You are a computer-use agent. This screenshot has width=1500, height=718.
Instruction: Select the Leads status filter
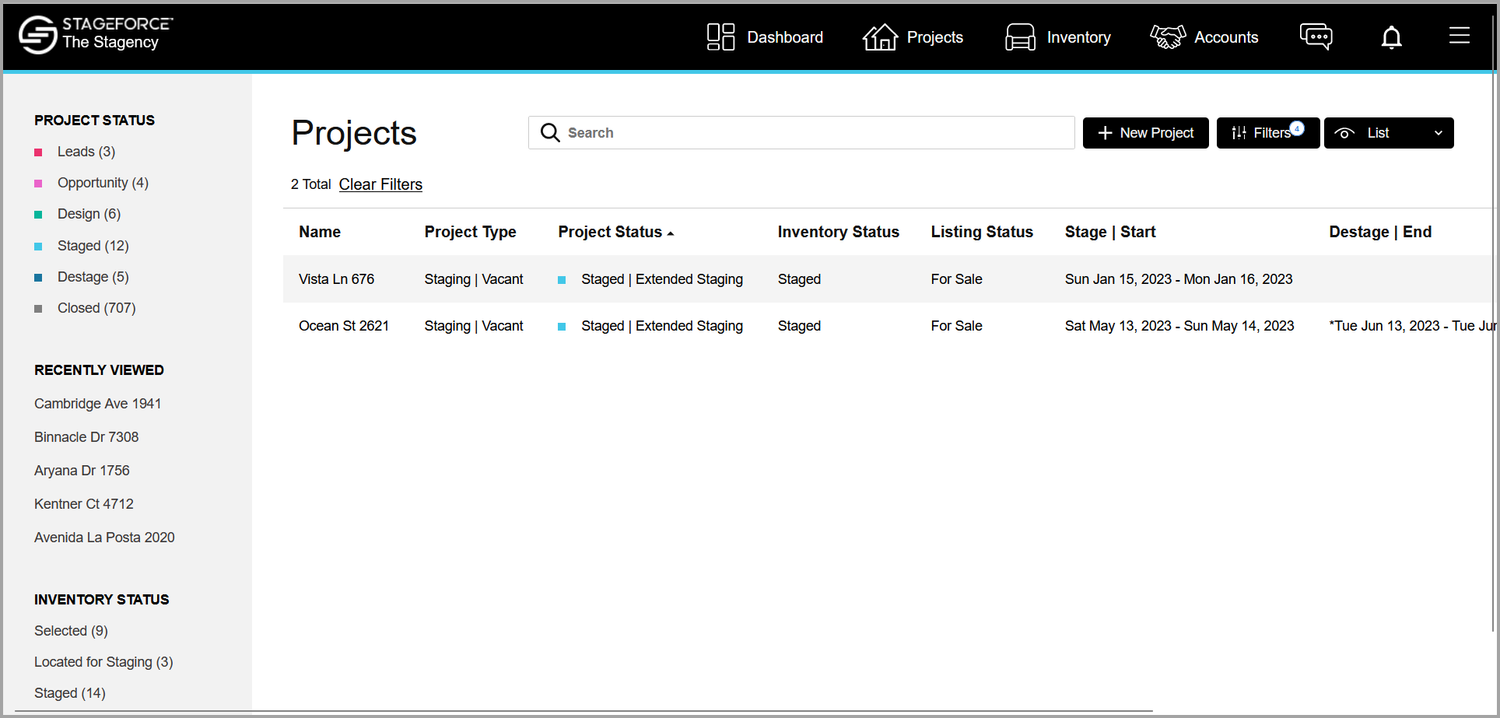(76, 151)
